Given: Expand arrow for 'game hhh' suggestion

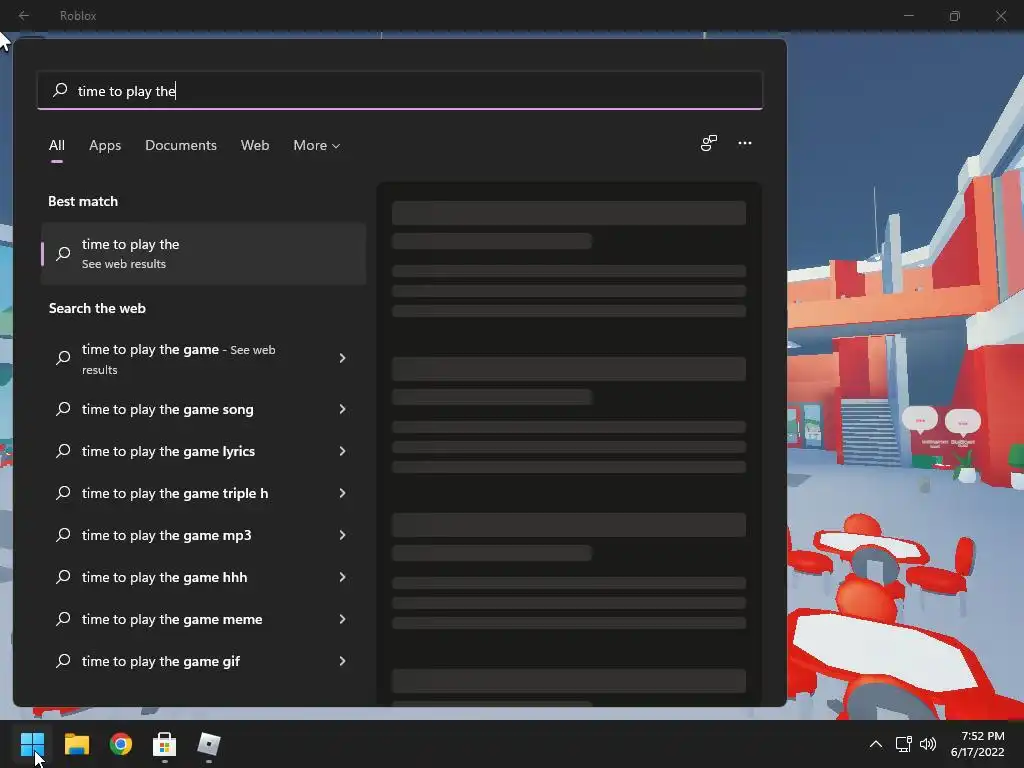Looking at the screenshot, I should (x=342, y=577).
